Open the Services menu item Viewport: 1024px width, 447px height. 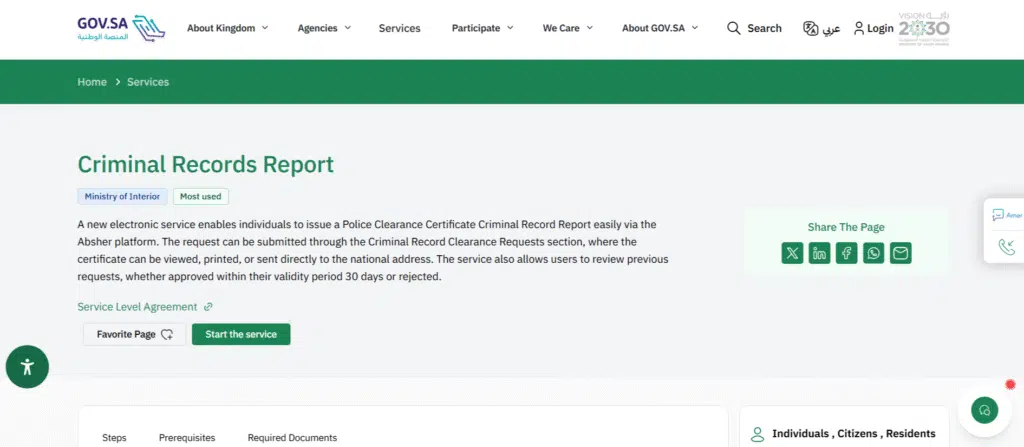pyautogui.click(x=399, y=29)
